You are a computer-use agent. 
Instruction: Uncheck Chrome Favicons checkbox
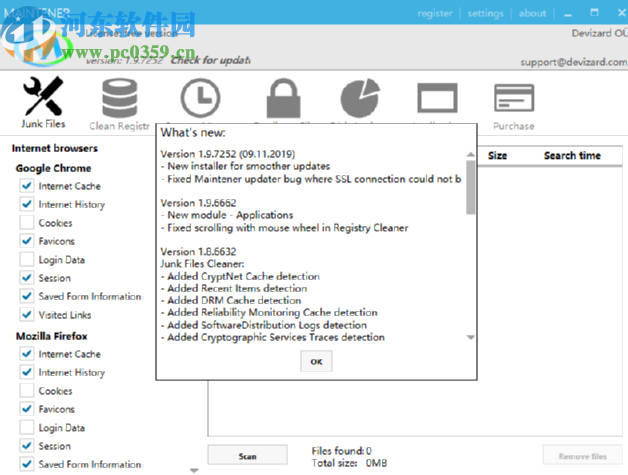27,241
